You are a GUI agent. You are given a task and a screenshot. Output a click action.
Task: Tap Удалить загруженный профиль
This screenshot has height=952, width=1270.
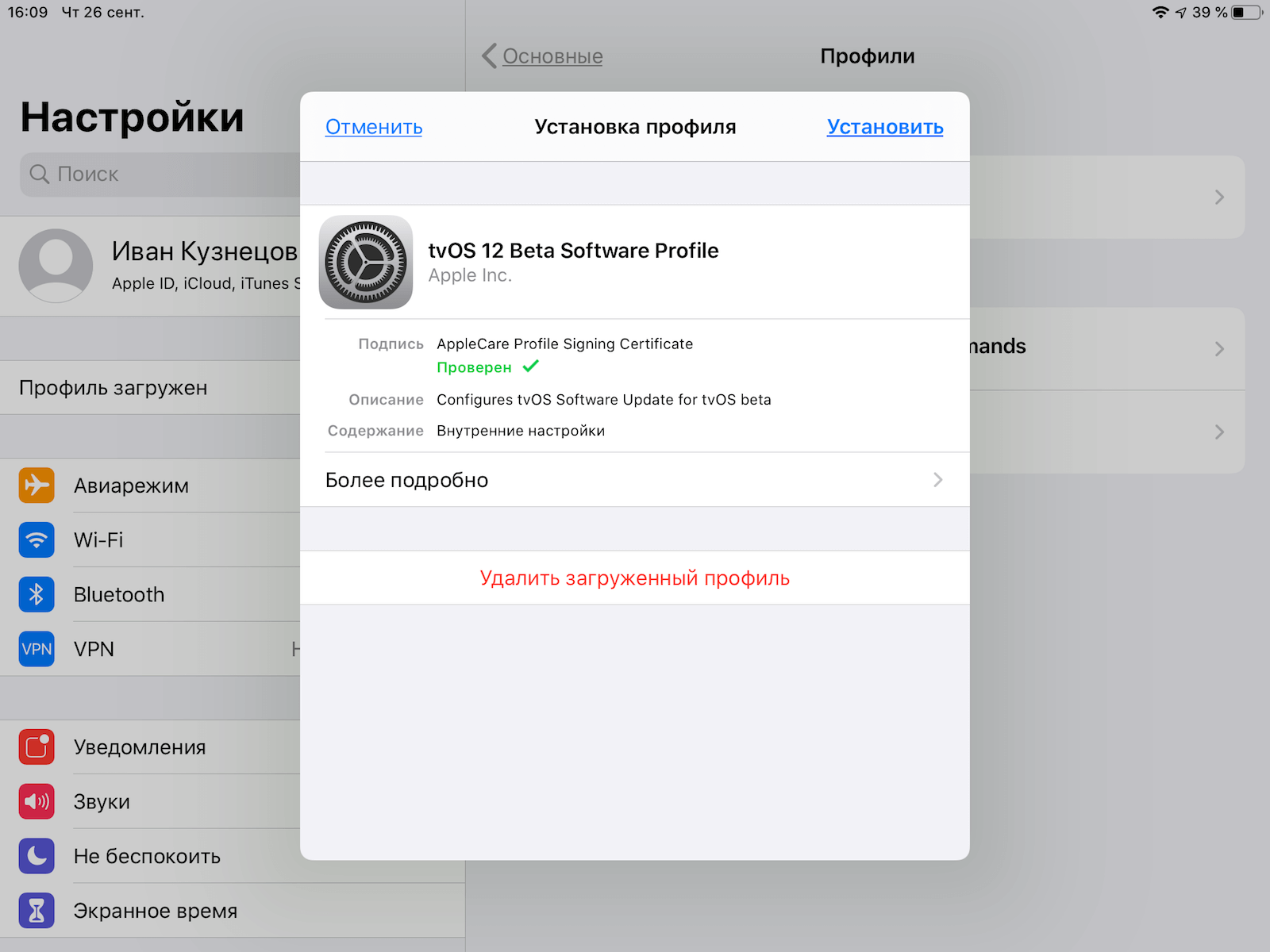(635, 578)
